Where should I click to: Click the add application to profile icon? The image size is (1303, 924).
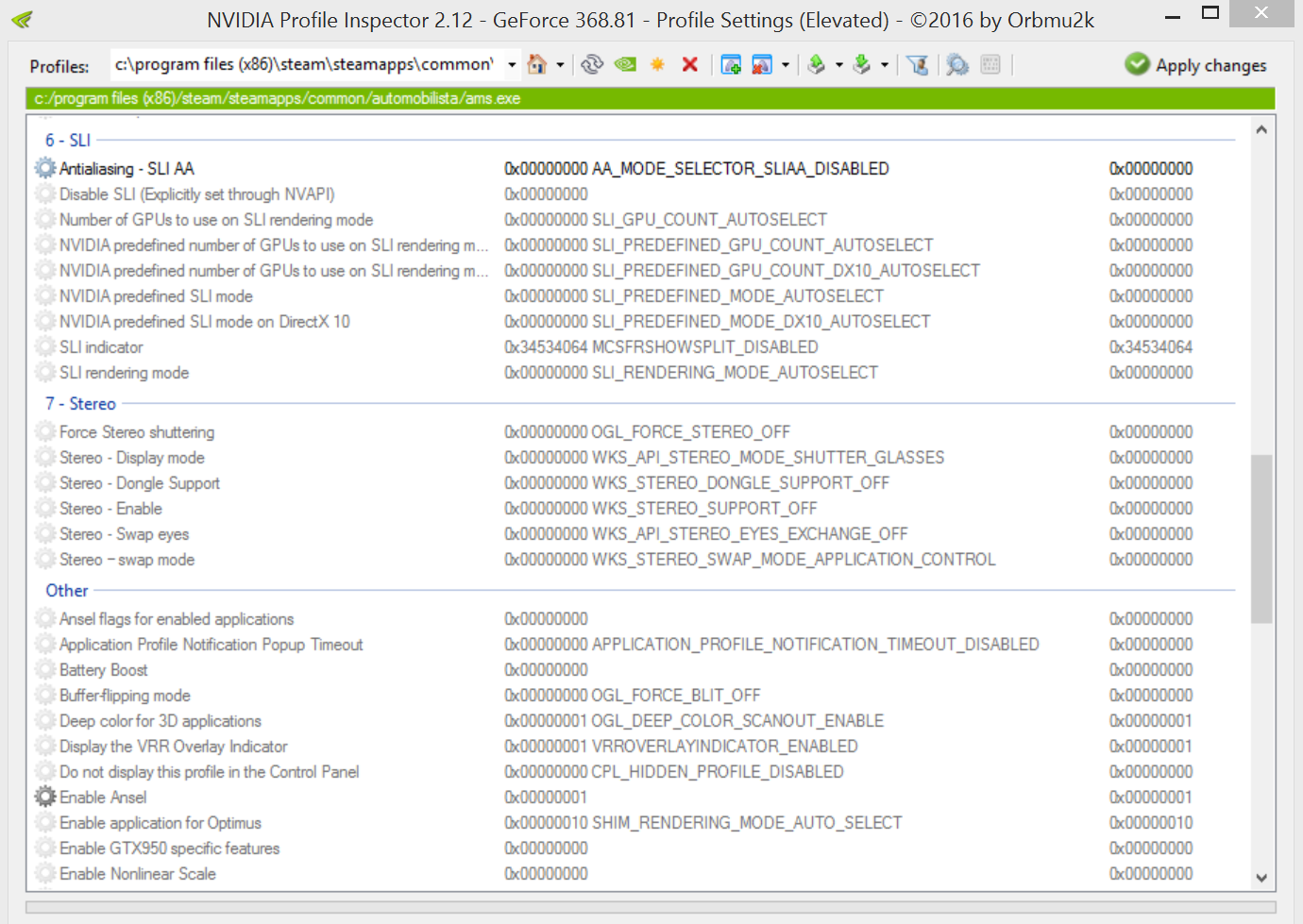click(x=731, y=64)
